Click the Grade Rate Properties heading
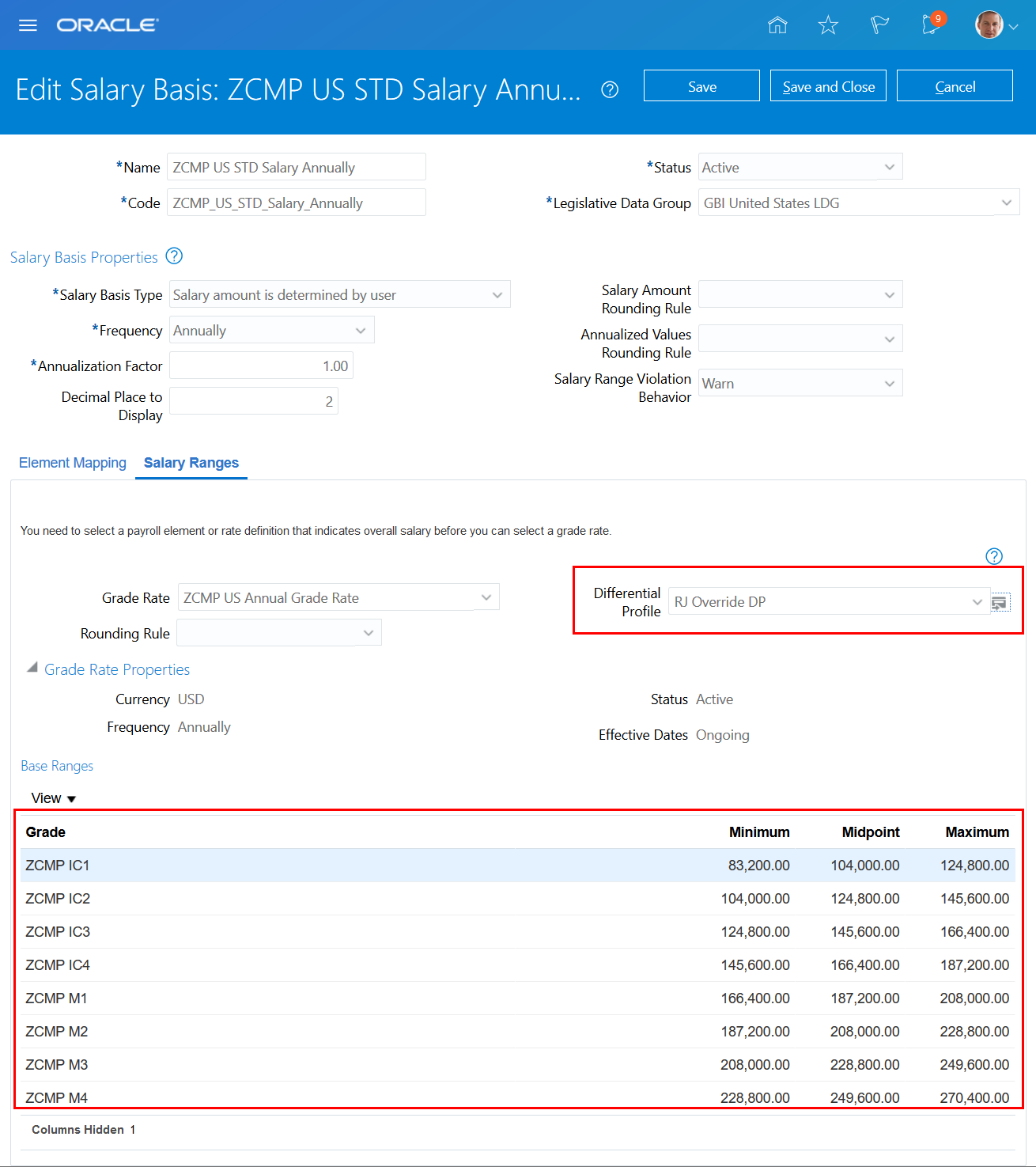The height and width of the screenshot is (1167, 1036). coord(117,669)
